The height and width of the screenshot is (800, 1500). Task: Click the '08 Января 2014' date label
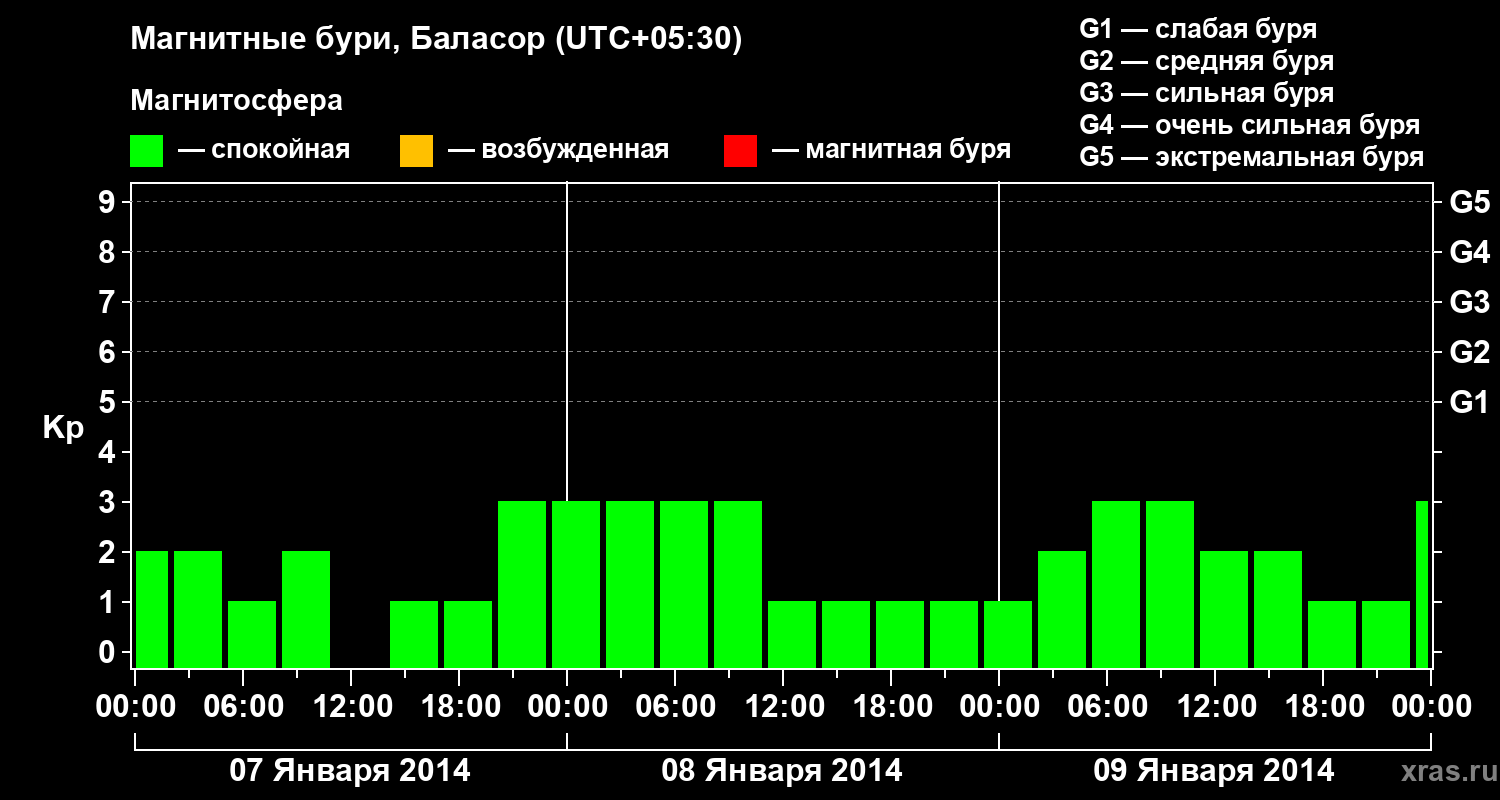(782, 770)
